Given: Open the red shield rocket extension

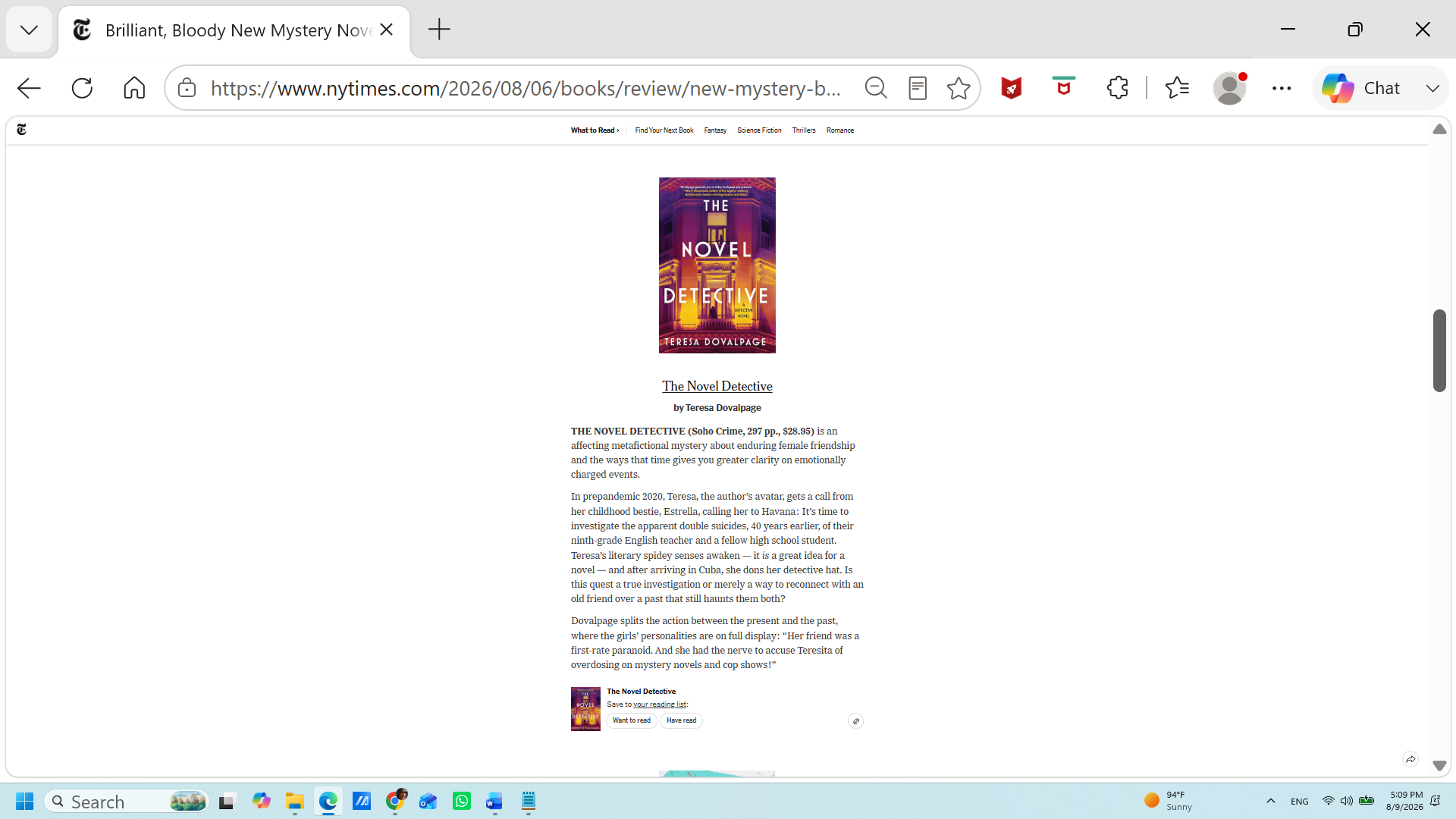Looking at the screenshot, I should 1012,88.
